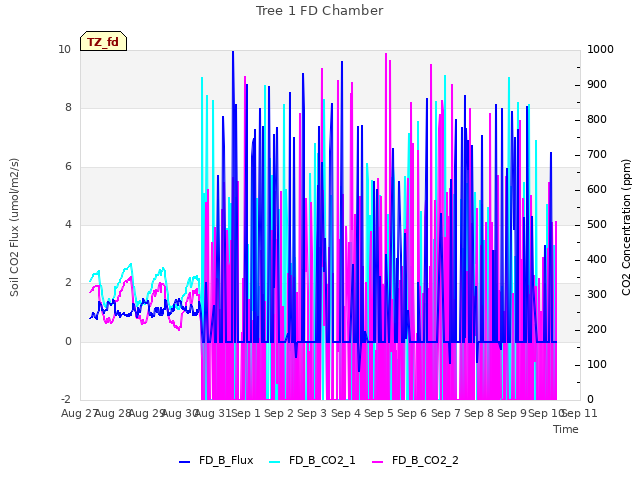
Task: Click the Soil CO2 Flux axis title
Action: point(14,227)
